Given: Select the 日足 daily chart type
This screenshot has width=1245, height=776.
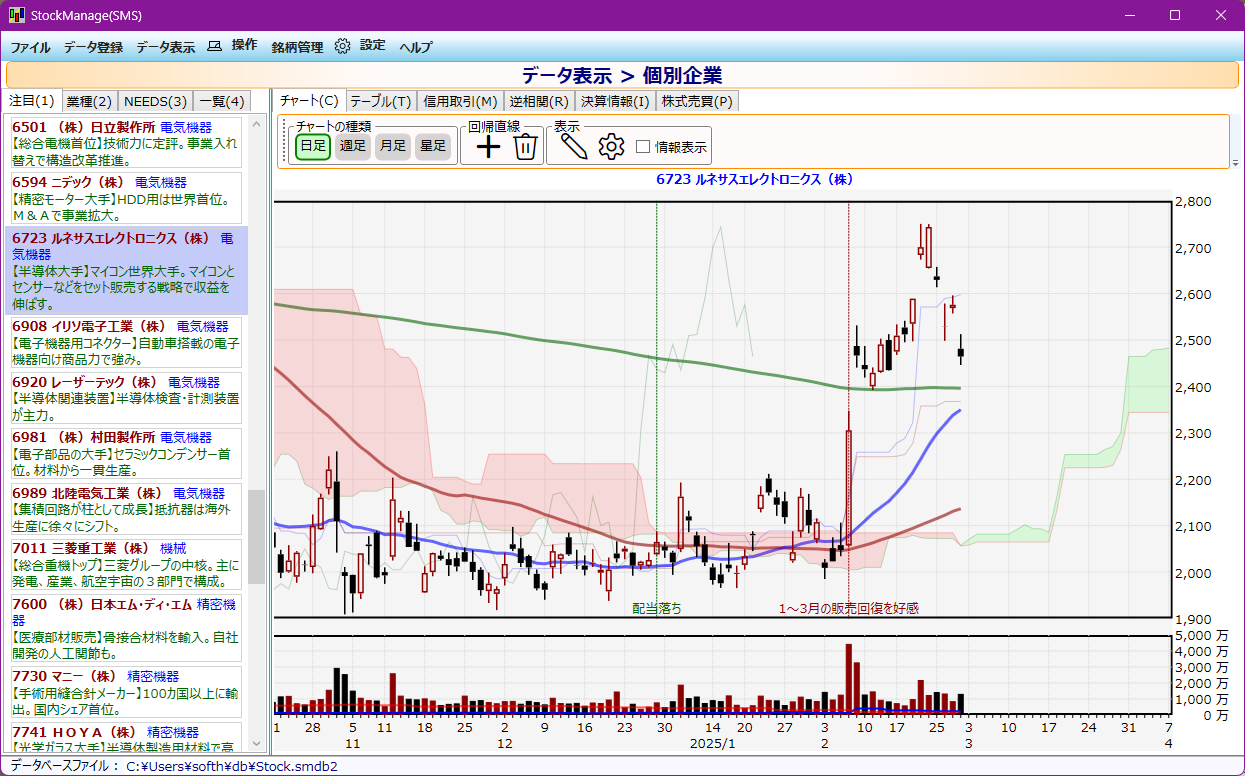Looking at the screenshot, I should coord(313,146).
